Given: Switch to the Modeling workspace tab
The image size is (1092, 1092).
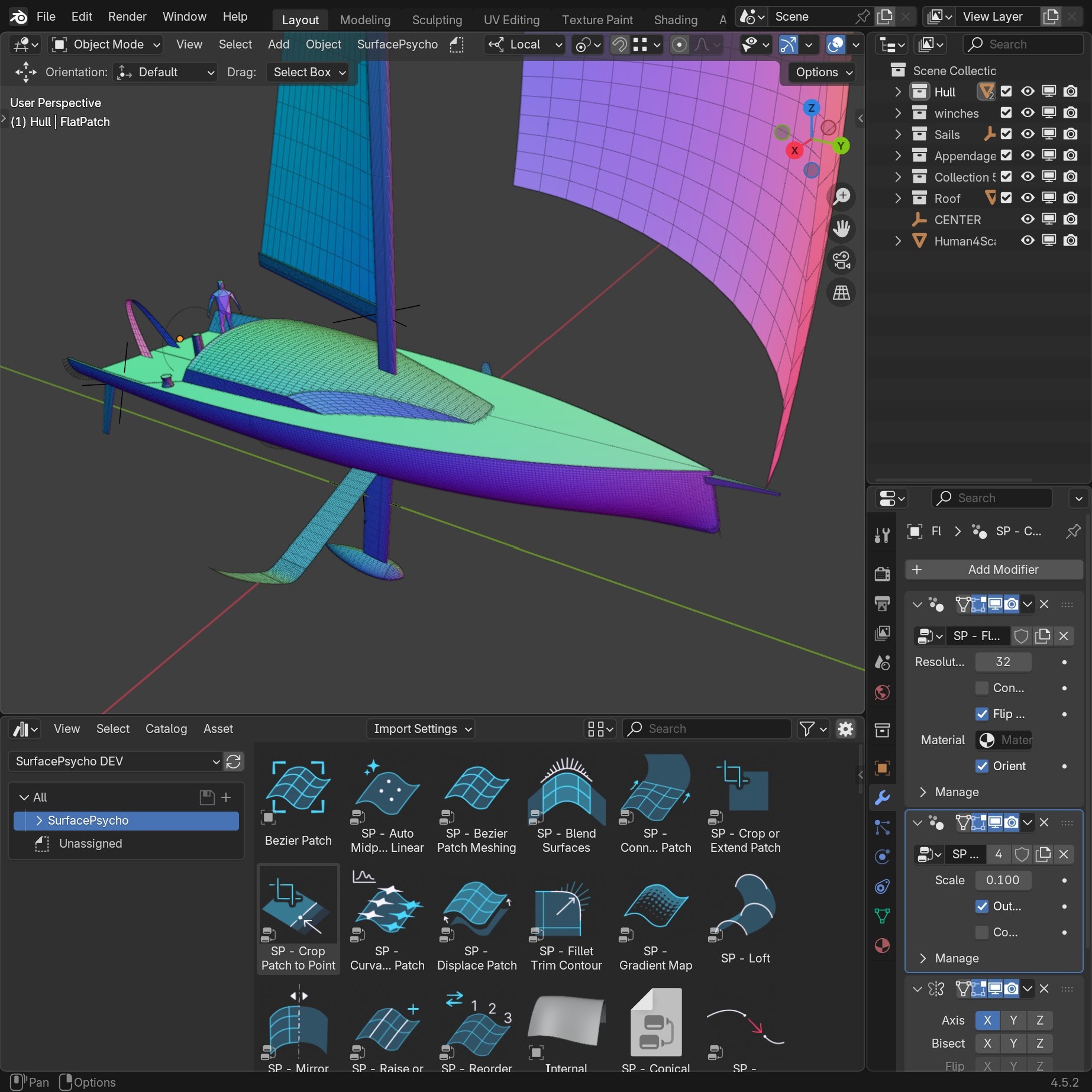Looking at the screenshot, I should point(365,20).
